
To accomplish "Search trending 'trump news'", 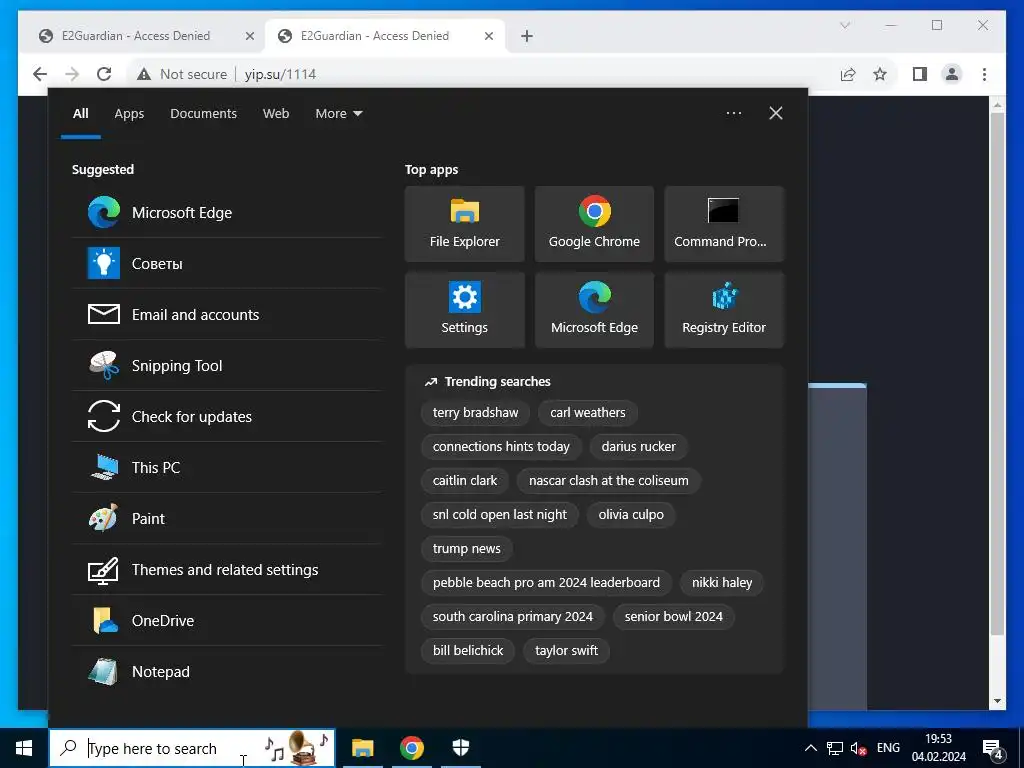I will pyautogui.click(x=466, y=548).
